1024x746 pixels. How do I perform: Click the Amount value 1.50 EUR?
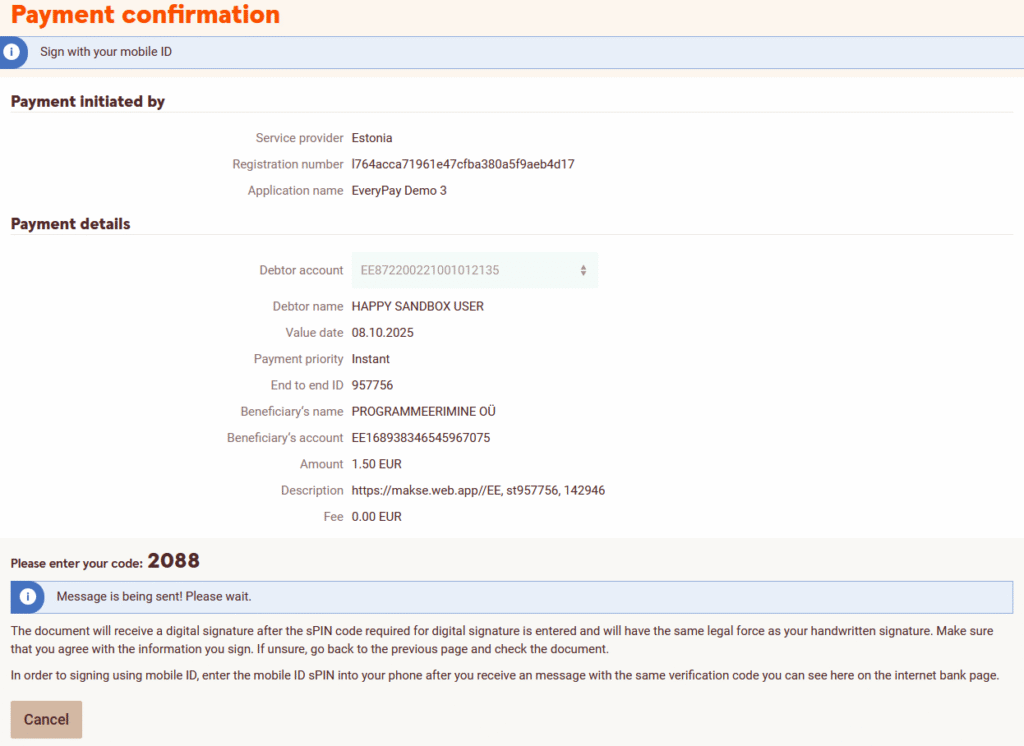coord(376,464)
